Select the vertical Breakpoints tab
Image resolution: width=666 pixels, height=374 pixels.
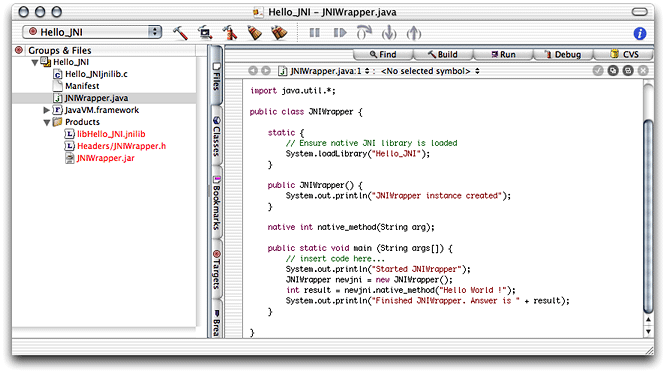(x=216, y=319)
